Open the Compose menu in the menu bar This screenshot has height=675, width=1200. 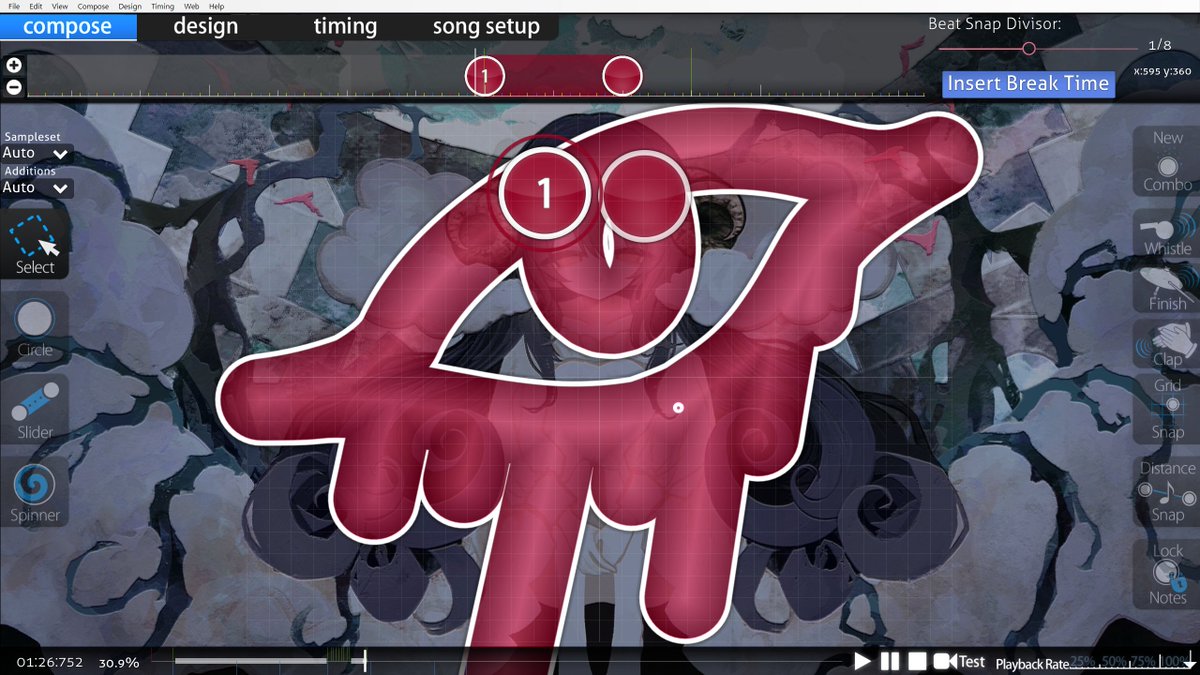tap(94, 6)
